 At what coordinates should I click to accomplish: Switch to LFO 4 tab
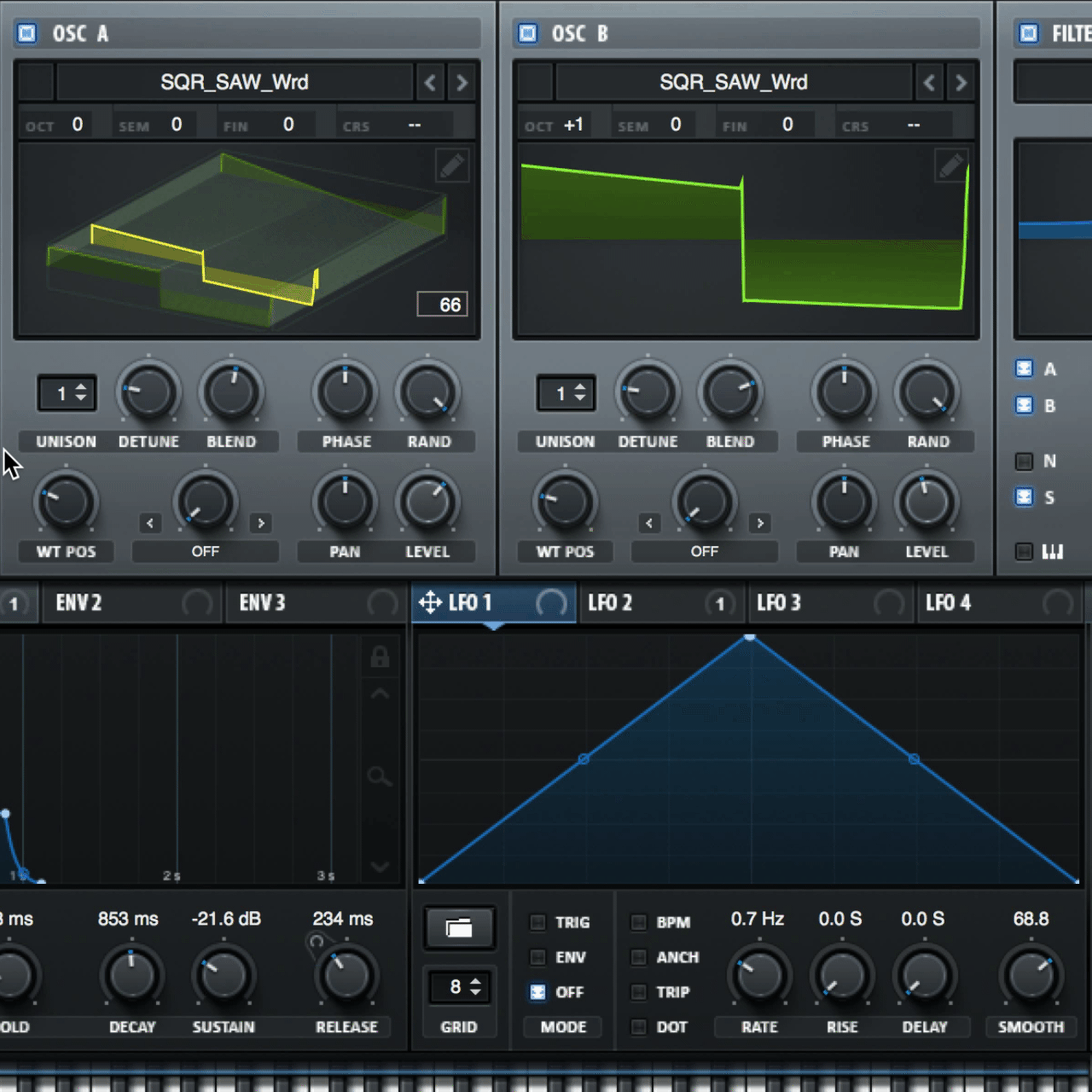point(999,603)
